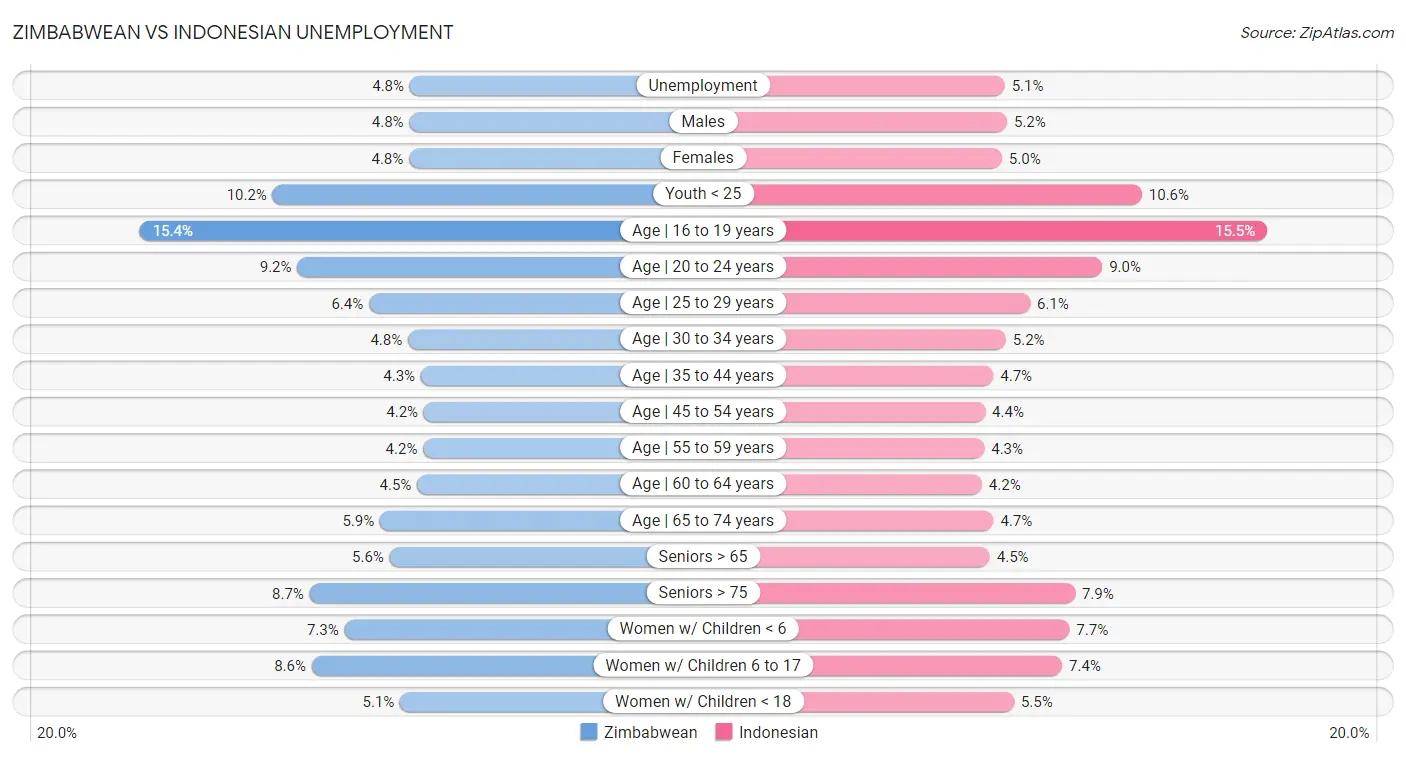Select the Seniors > 65 category label
The width and height of the screenshot is (1406, 757).
coord(703,557)
